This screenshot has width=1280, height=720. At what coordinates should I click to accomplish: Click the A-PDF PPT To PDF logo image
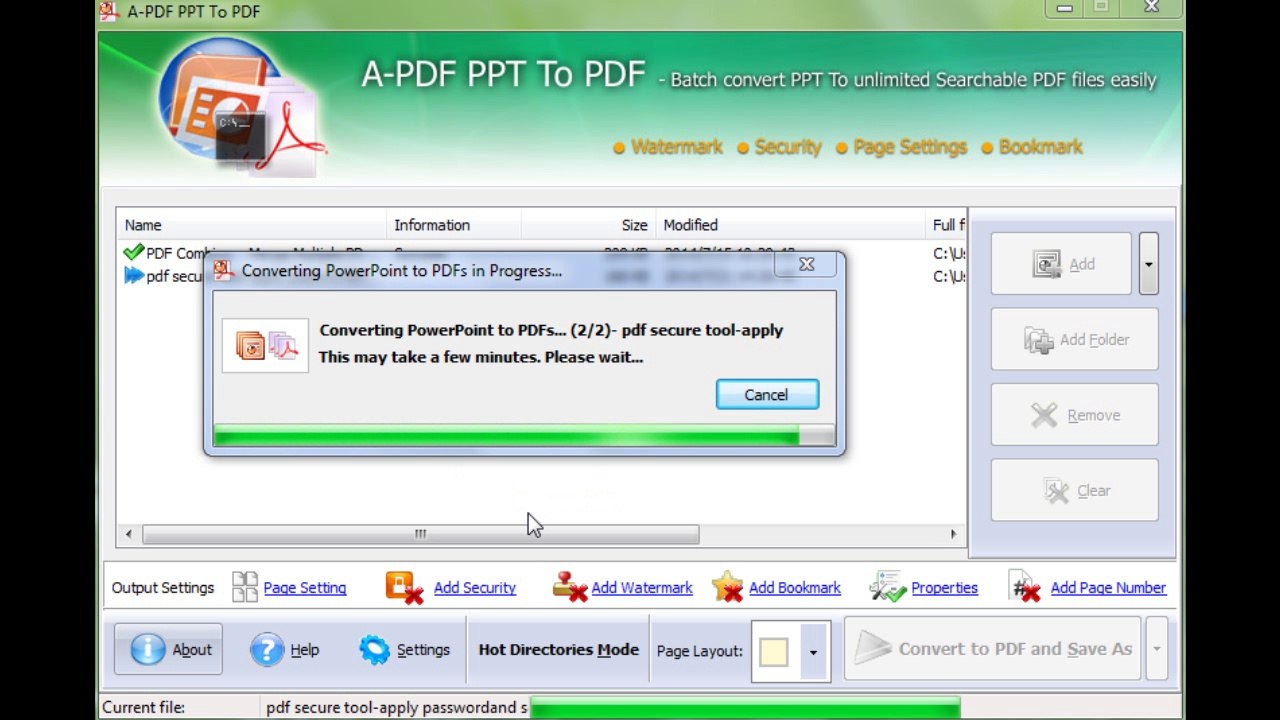click(x=240, y=105)
